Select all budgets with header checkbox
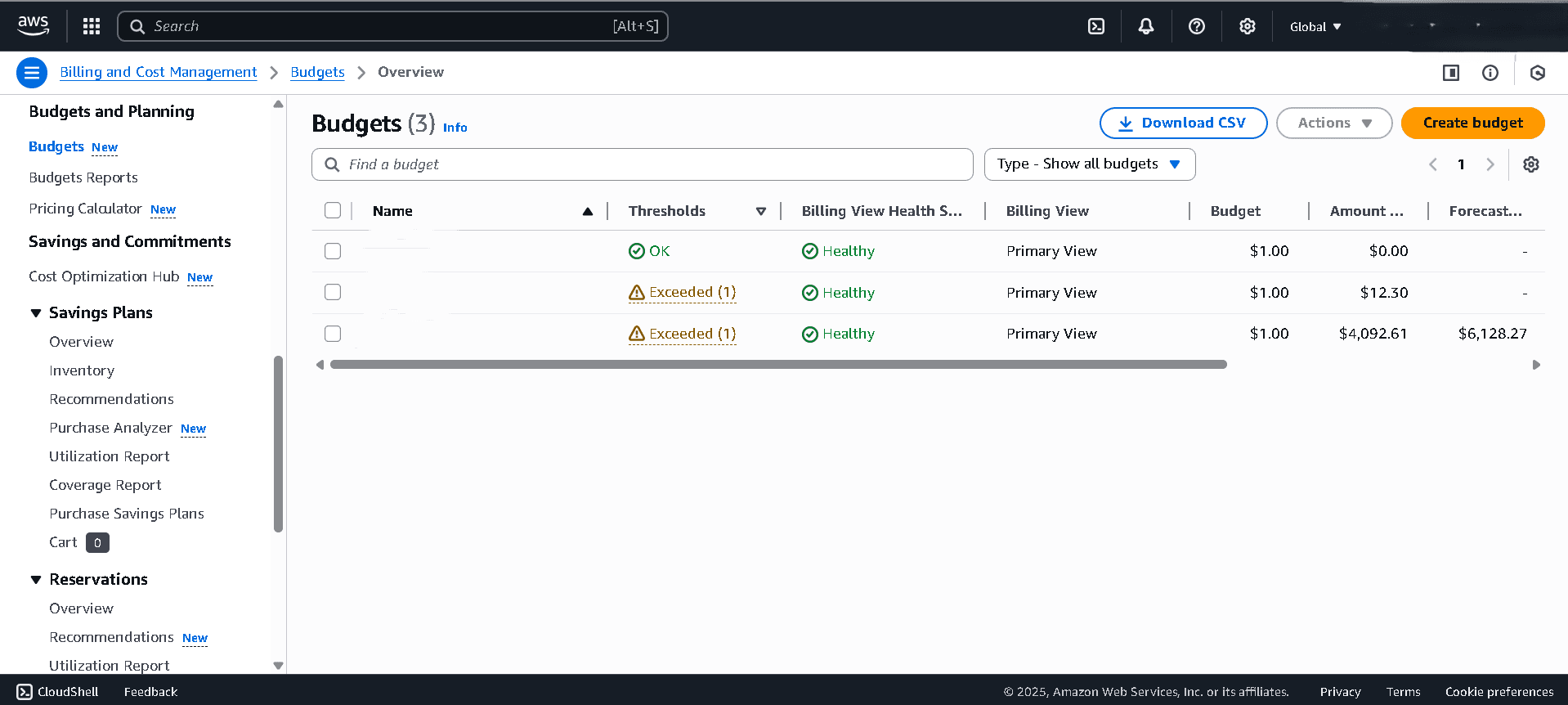The image size is (1568, 705). click(x=333, y=211)
